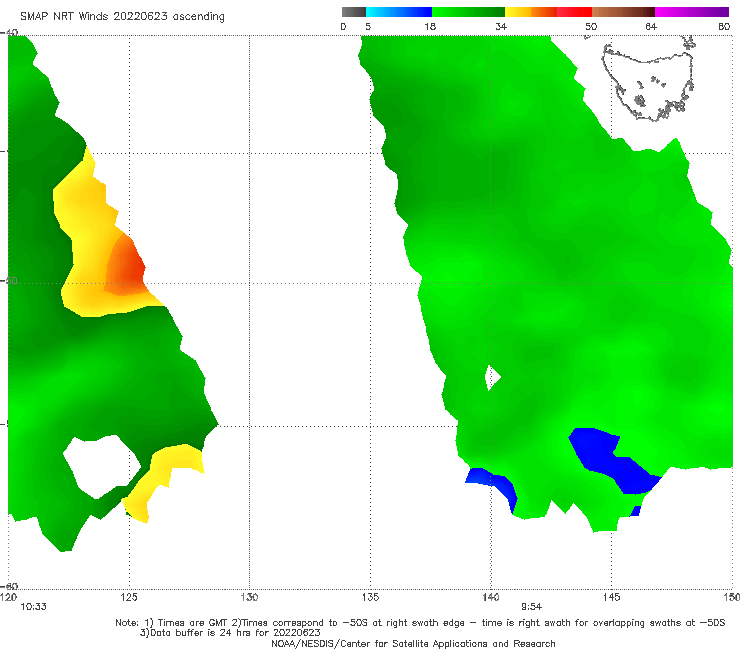Pick the brown segment of the color bar
Image resolution: width=740 pixels, height=650 pixels.
[x=623, y=12]
